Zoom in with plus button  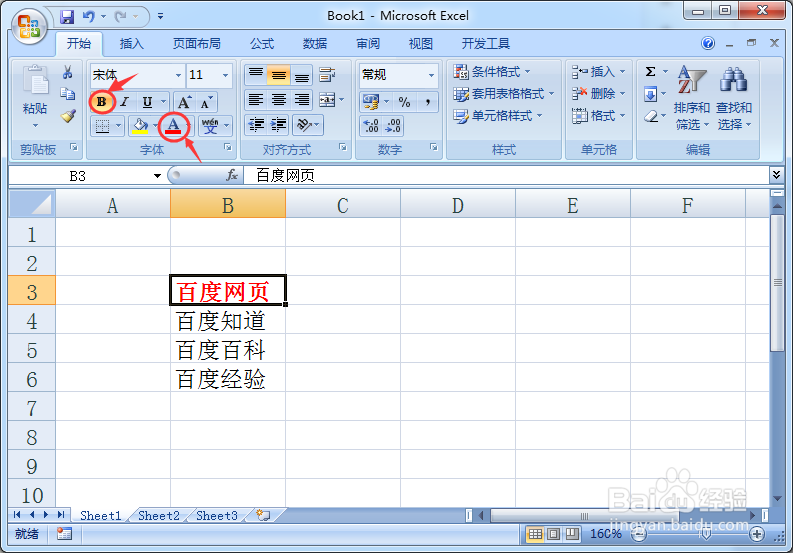pos(757,534)
